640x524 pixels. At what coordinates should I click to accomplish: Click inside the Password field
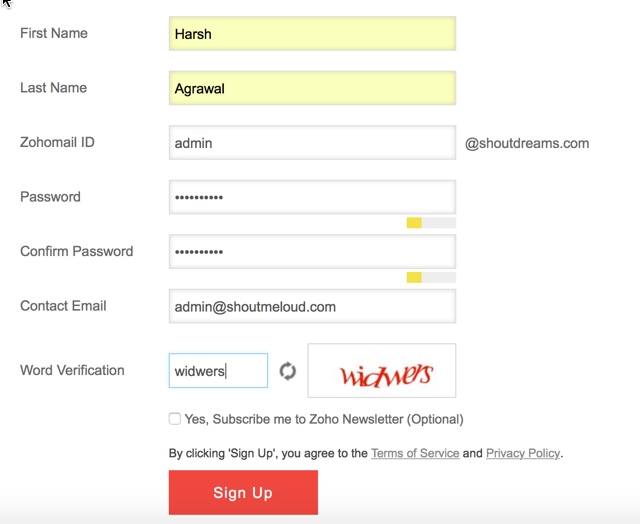[x=312, y=197]
